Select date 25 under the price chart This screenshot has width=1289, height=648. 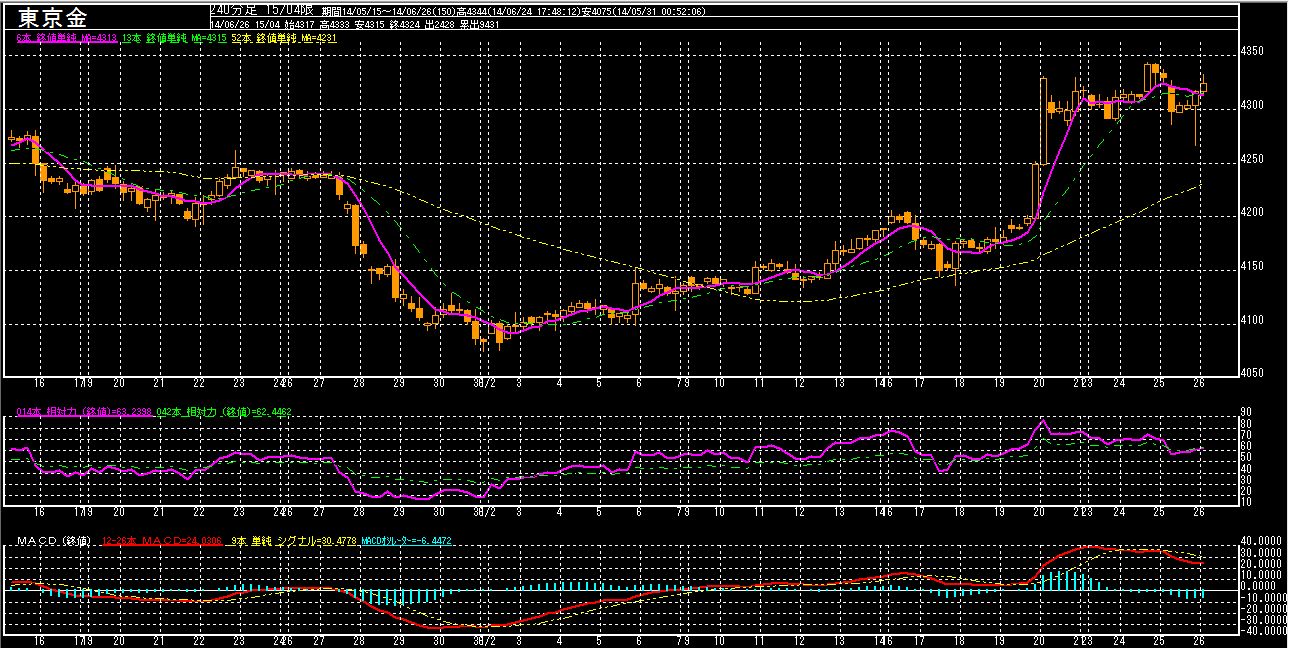1159,384
